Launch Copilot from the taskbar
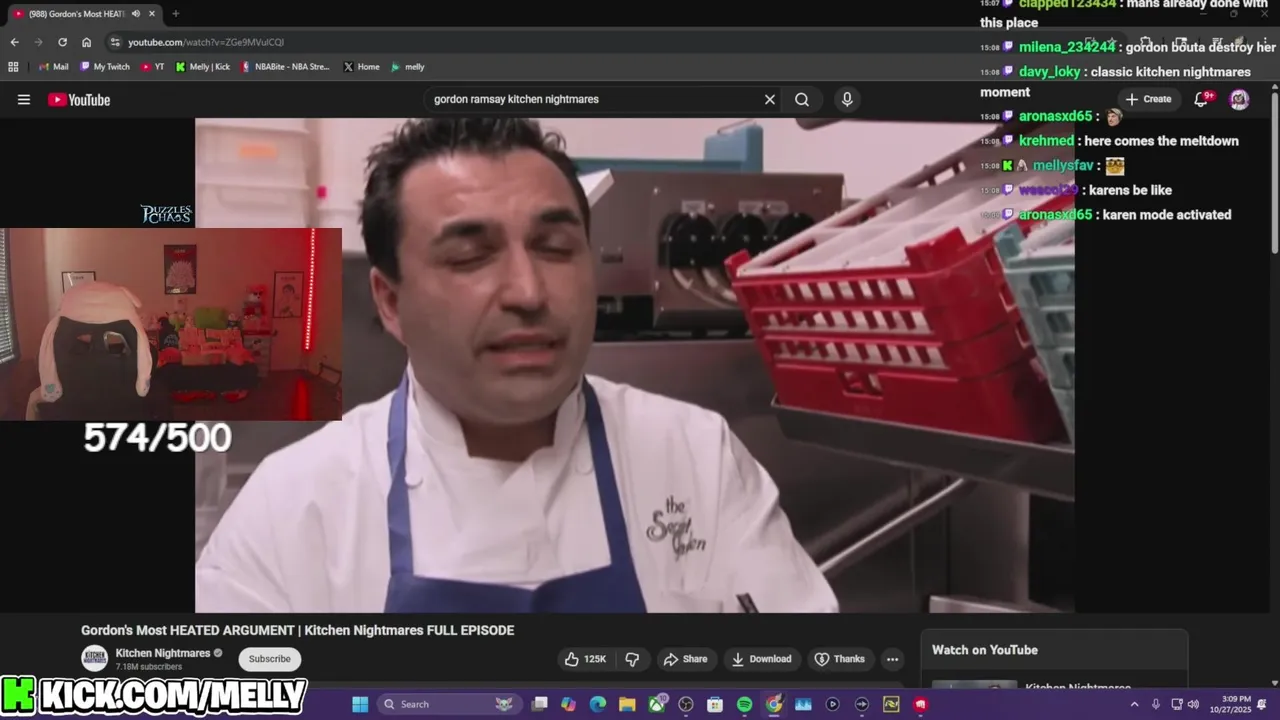Image resolution: width=1280 pixels, height=720 pixels. coord(569,704)
